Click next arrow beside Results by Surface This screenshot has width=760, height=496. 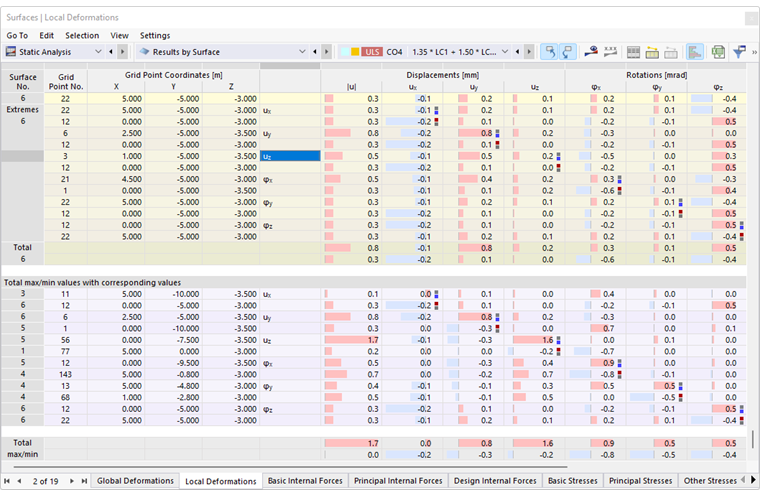coord(326,51)
